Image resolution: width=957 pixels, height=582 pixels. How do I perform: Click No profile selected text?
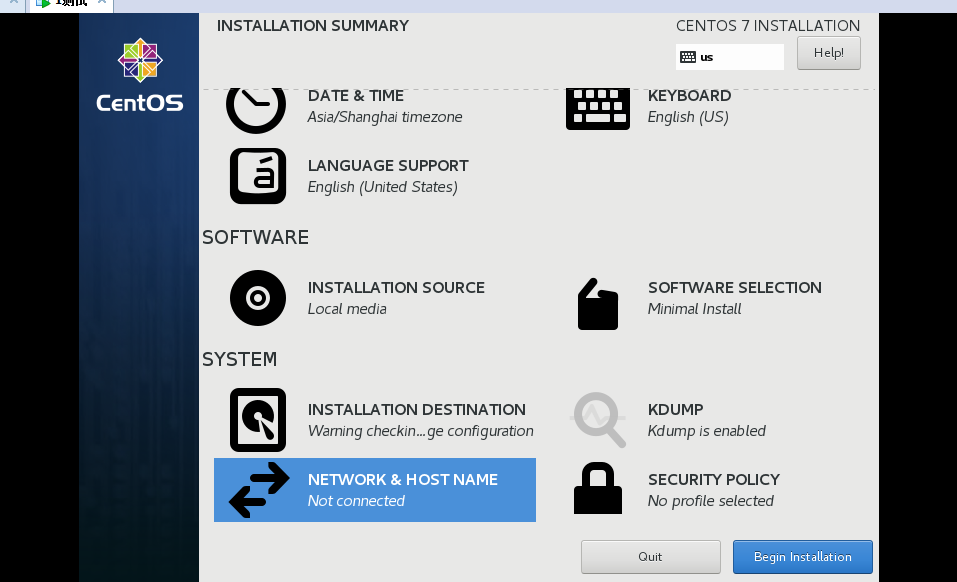click(710, 501)
